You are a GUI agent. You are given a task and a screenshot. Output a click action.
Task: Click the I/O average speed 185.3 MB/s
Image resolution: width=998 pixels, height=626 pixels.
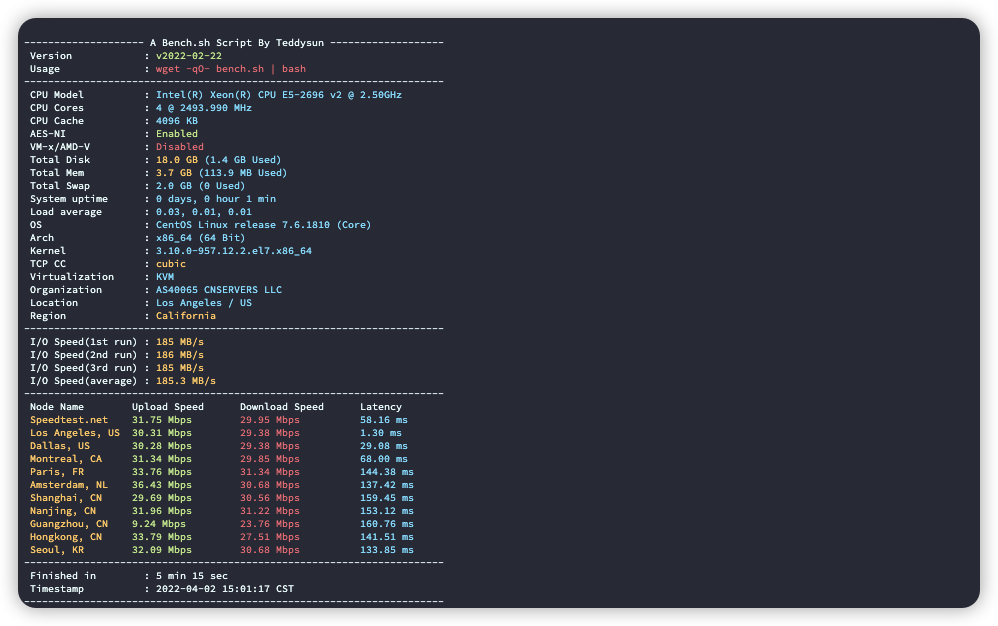click(x=186, y=381)
